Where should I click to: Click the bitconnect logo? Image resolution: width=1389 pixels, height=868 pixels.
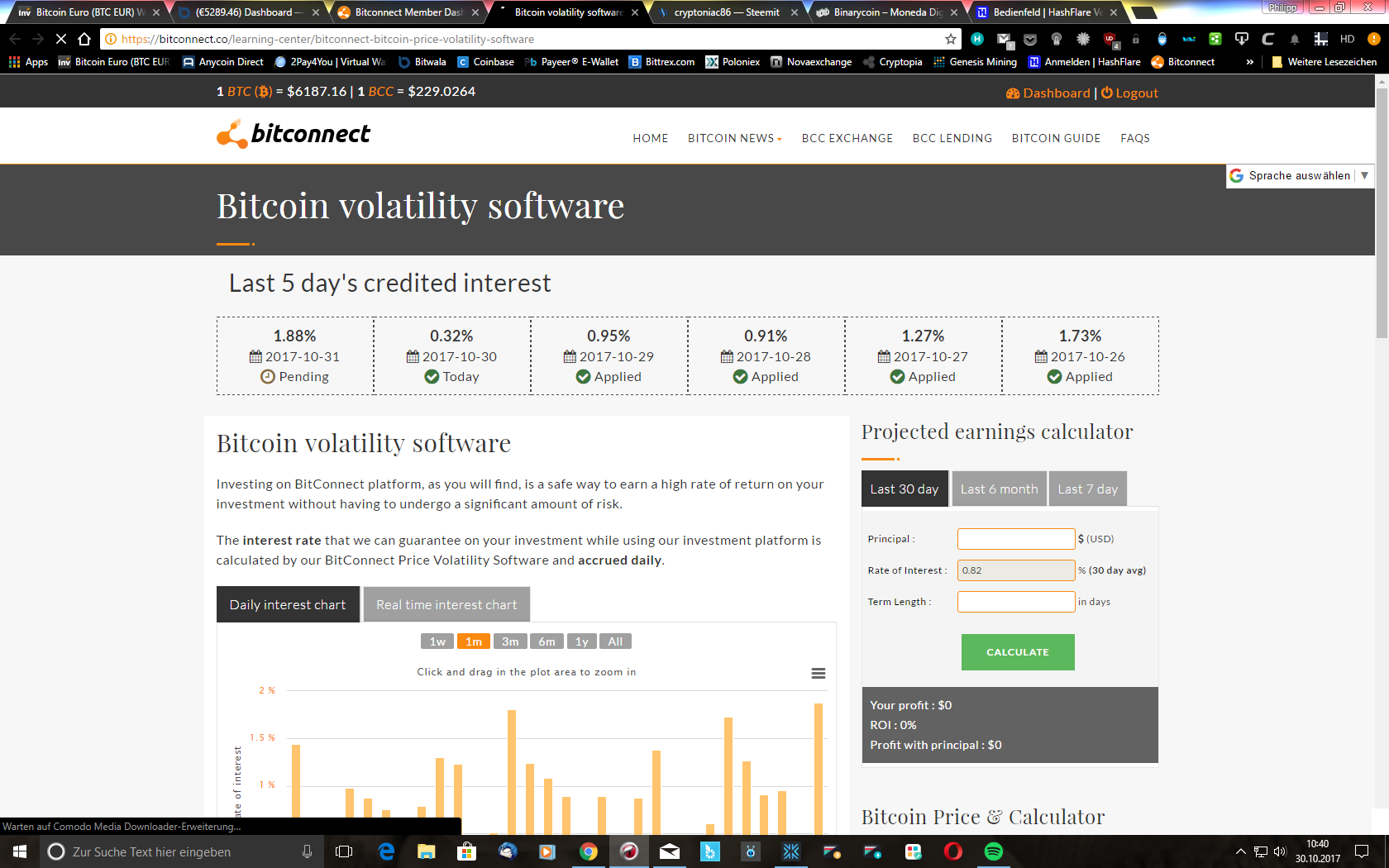(294, 134)
